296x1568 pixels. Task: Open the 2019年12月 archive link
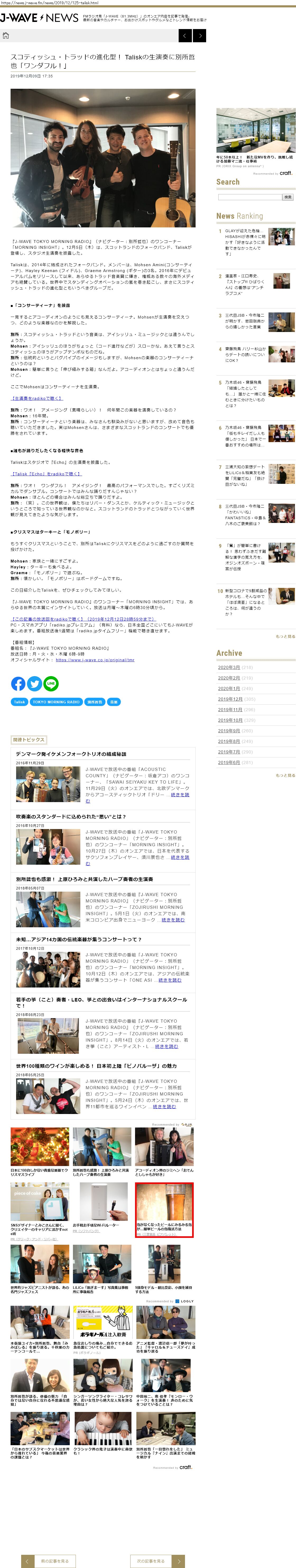230,699
